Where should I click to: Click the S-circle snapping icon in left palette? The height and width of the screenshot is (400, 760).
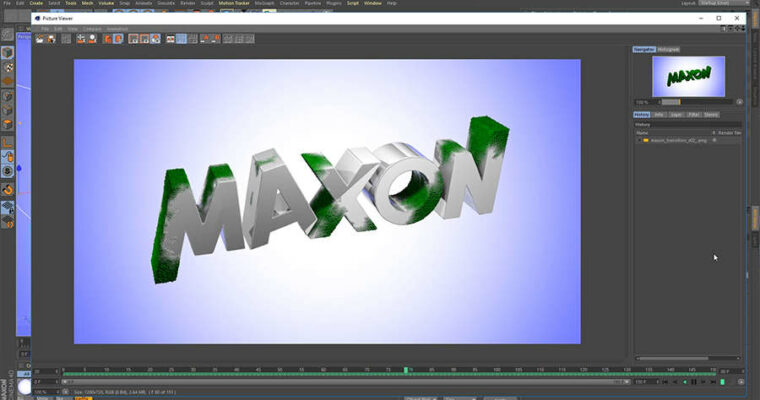coord(7,171)
